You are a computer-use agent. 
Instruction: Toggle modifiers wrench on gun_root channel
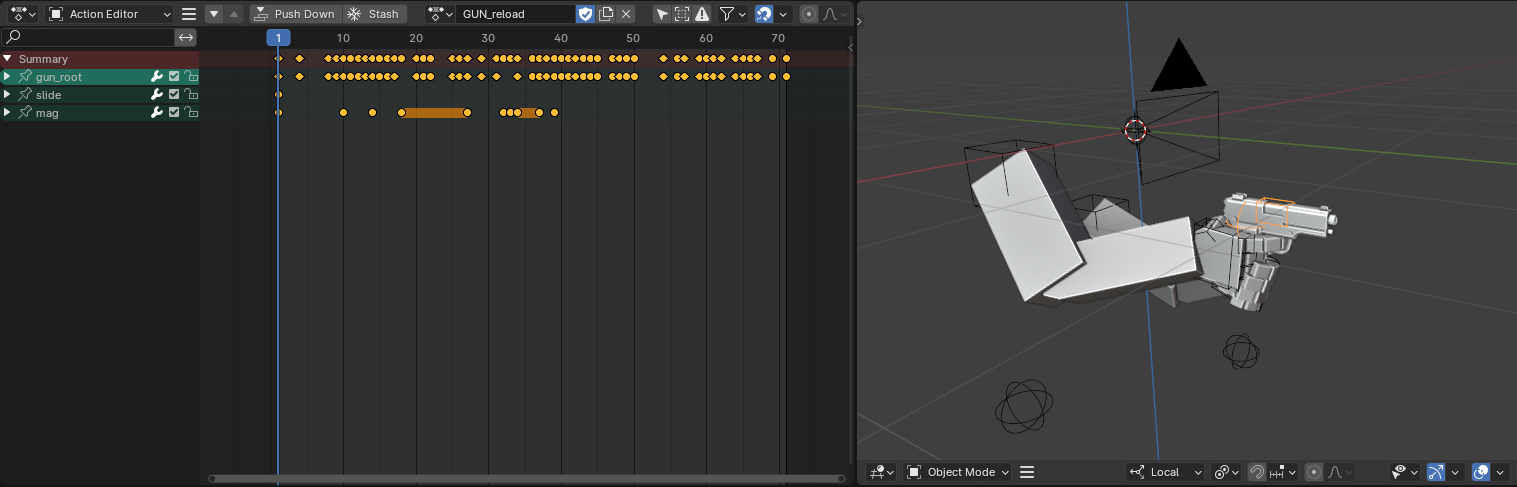157,77
